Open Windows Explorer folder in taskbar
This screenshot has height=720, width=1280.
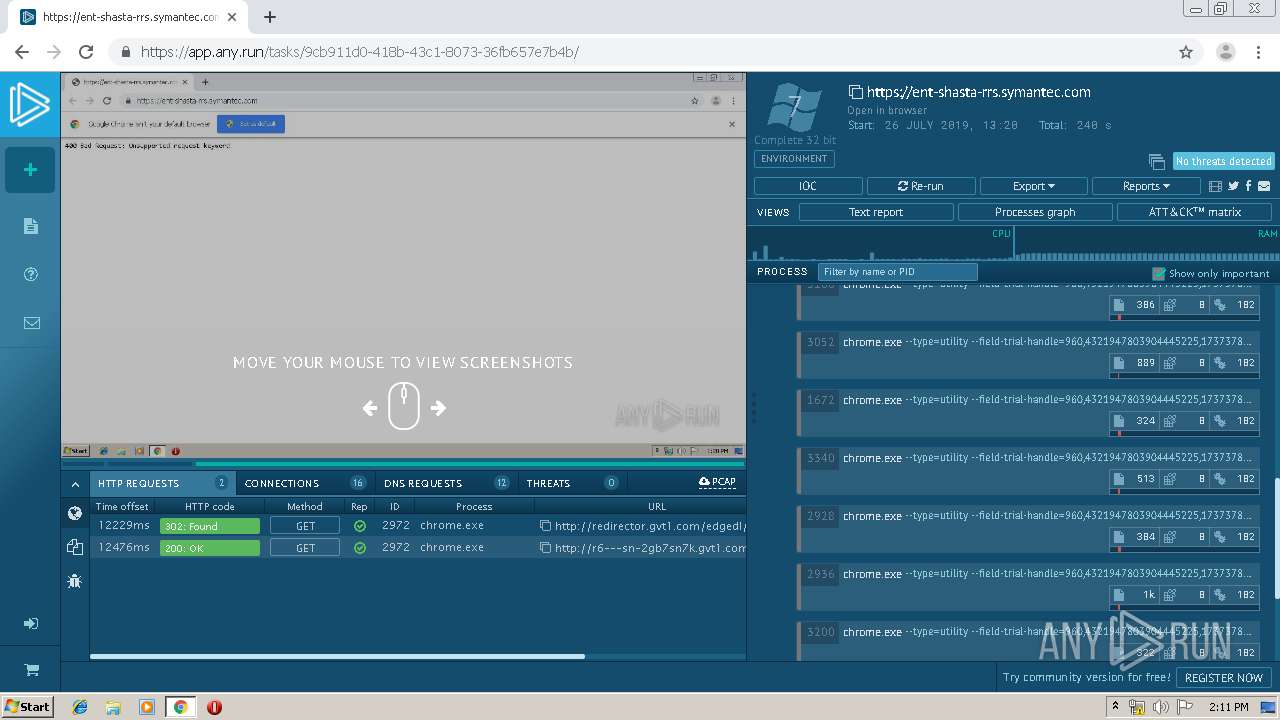(x=113, y=707)
